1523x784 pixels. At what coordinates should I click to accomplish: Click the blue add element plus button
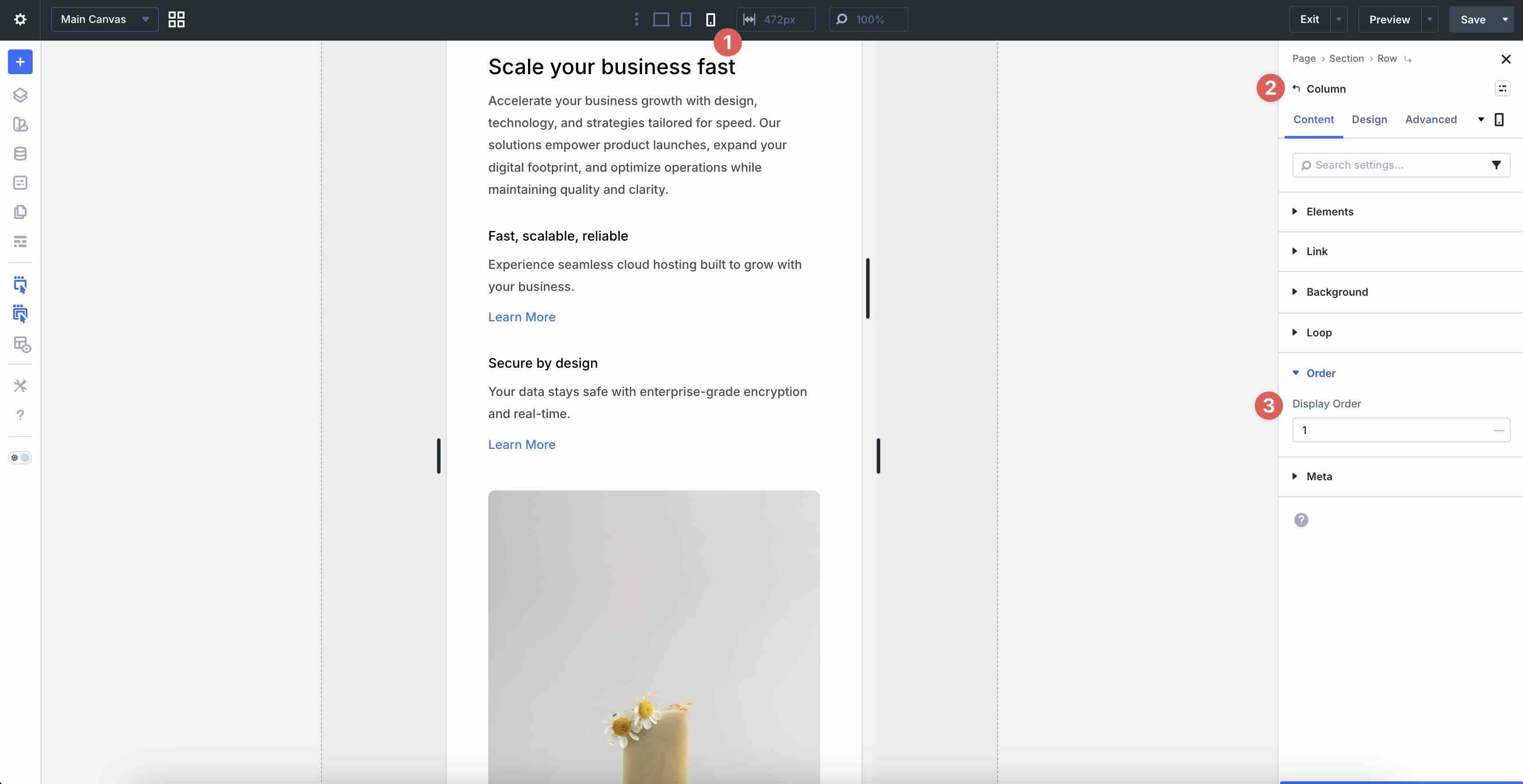pos(20,62)
